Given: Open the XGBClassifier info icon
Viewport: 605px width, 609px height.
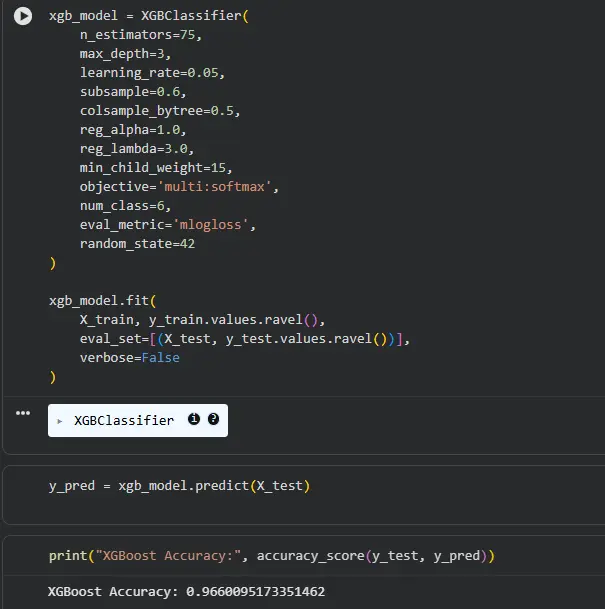Looking at the screenshot, I should click(194, 419).
